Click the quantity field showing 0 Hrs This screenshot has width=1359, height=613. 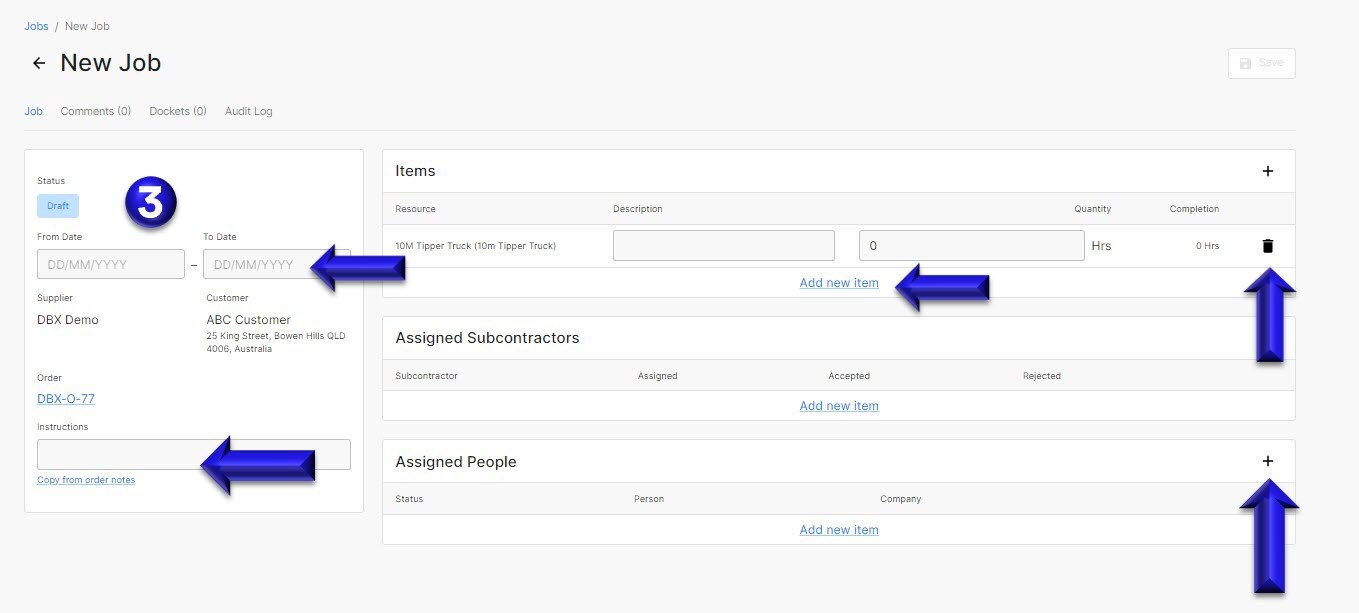[x=970, y=245]
